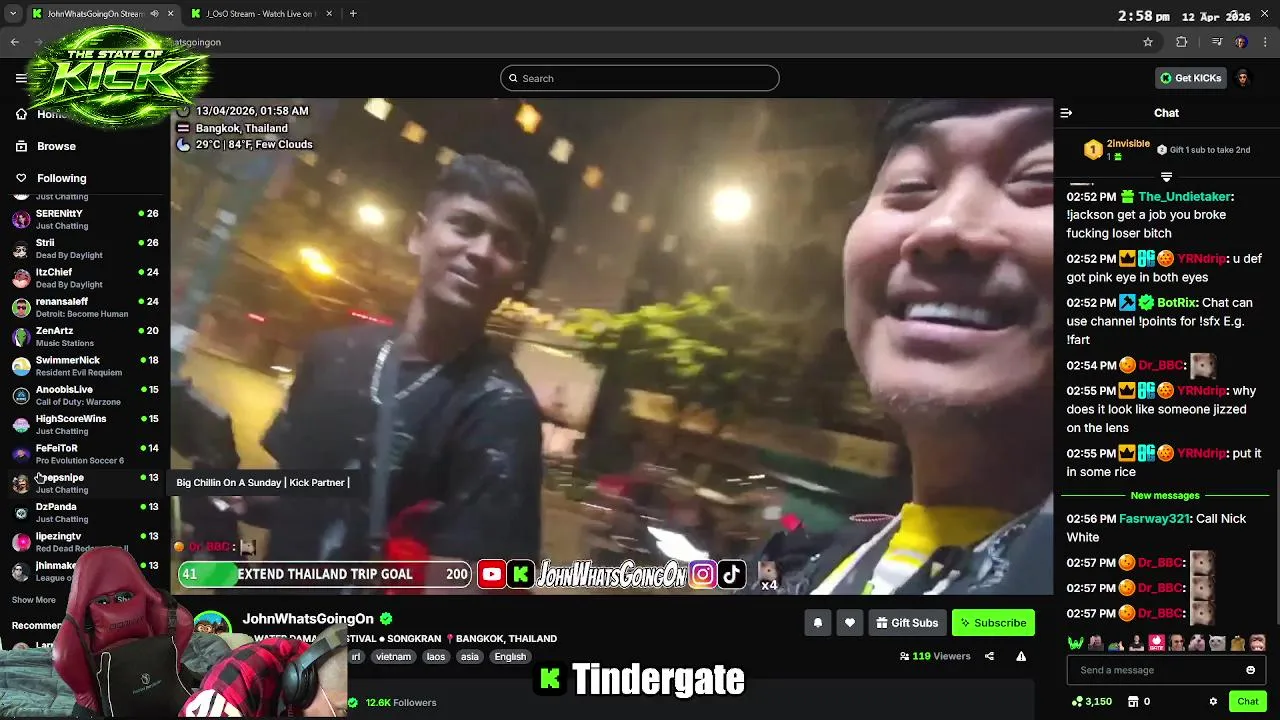1280x720 pixels.
Task: Focus the Kick search field
Action: tap(640, 78)
